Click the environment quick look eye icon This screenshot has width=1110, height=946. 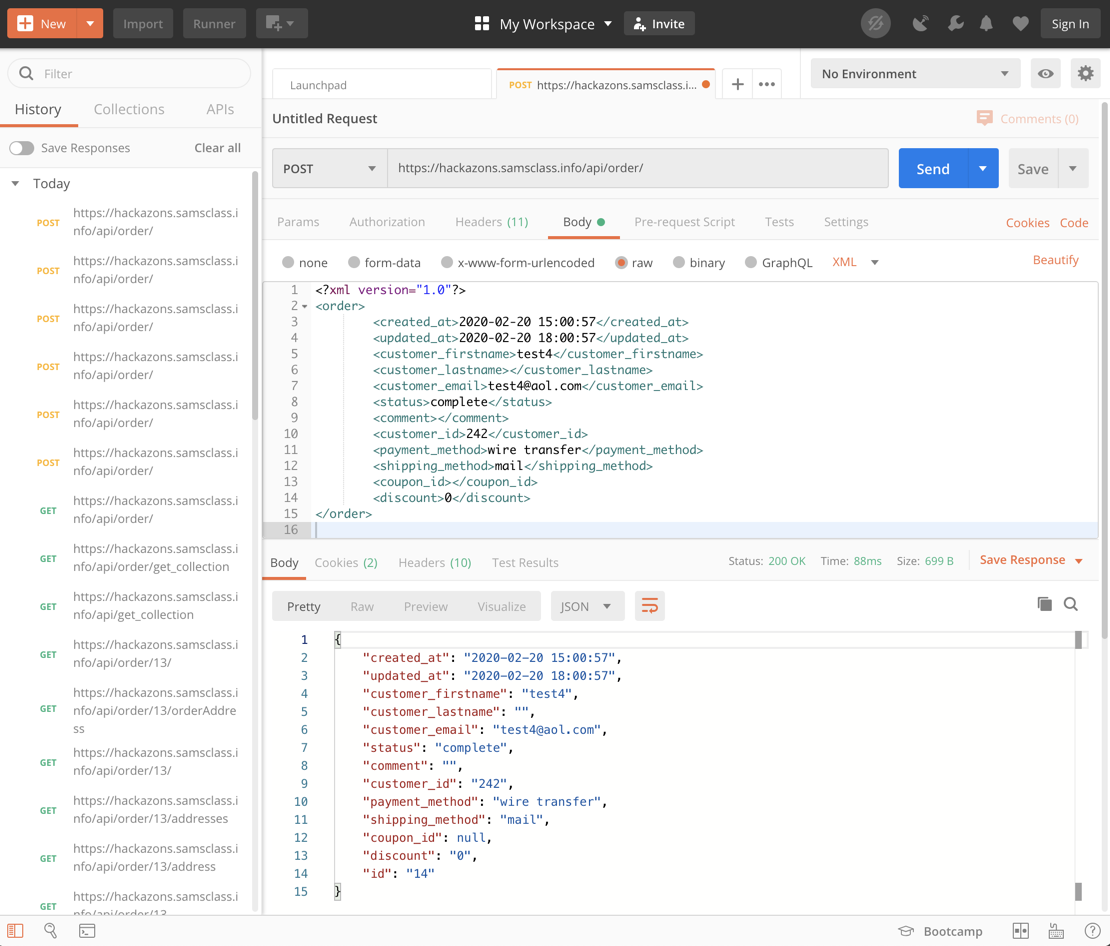pyautogui.click(x=1046, y=74)
